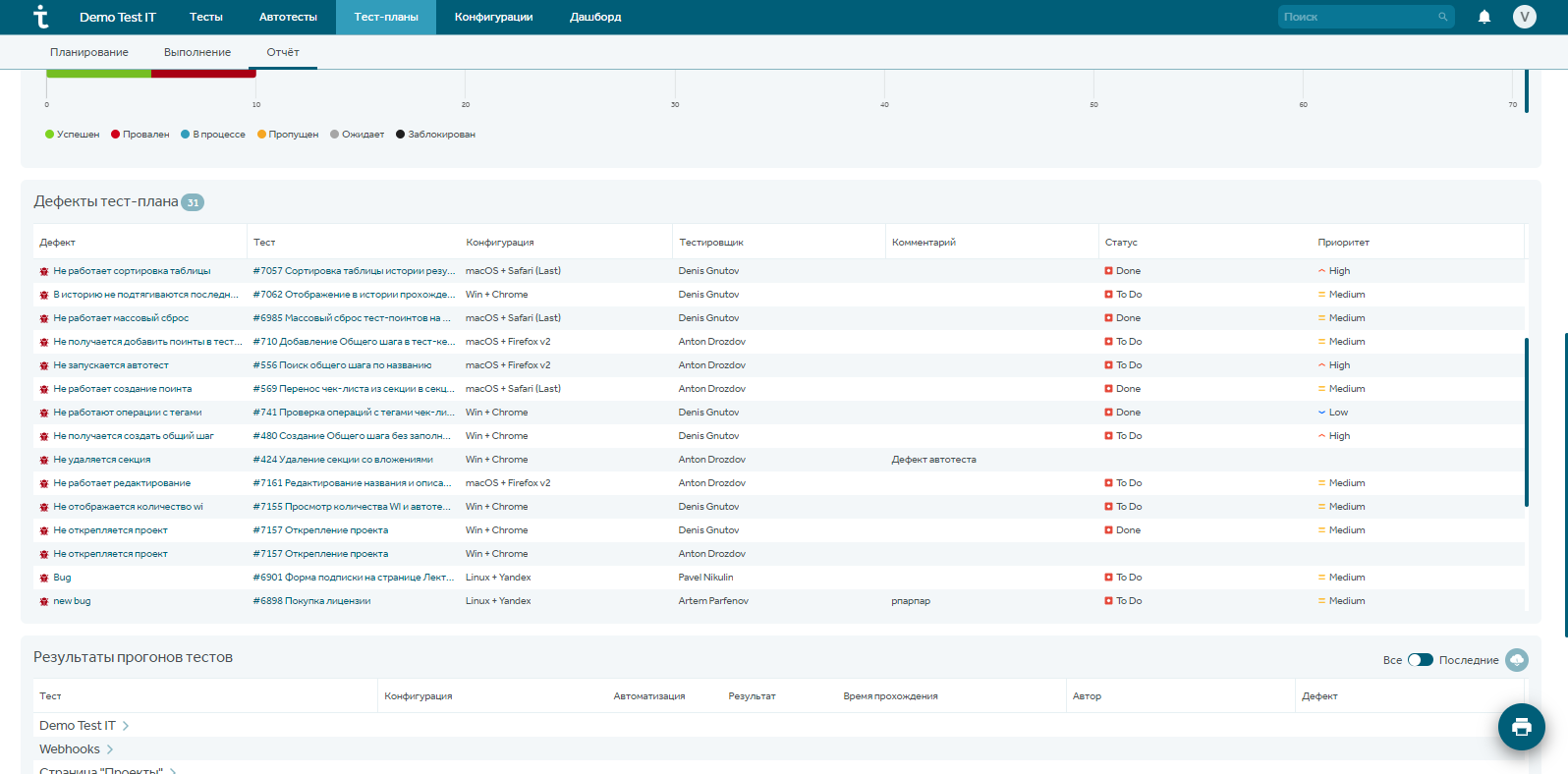Image resolution: width=1568 pixels, height=774 pixels.
Task: Click bug icon next to 'Bug' defect
Action: pos(44,578)
